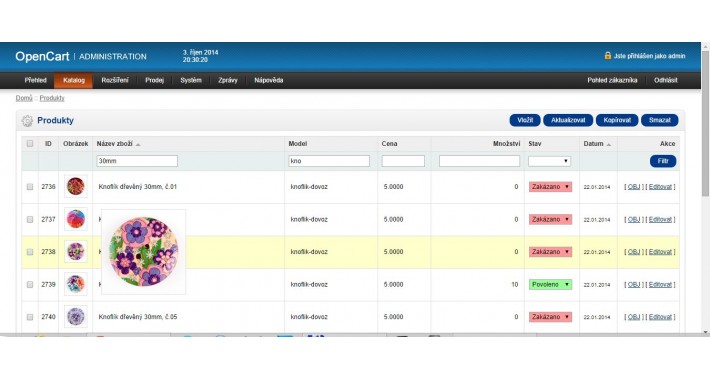Click the Kopírovat button
710x380 pixels.
(x=617, y=120)
